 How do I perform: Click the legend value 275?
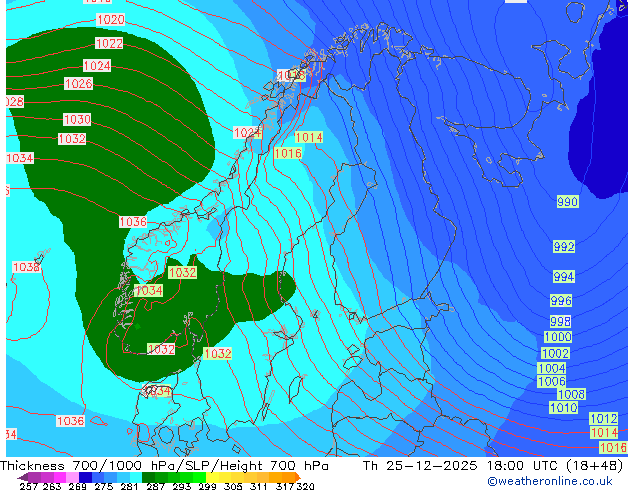[104, 486]
